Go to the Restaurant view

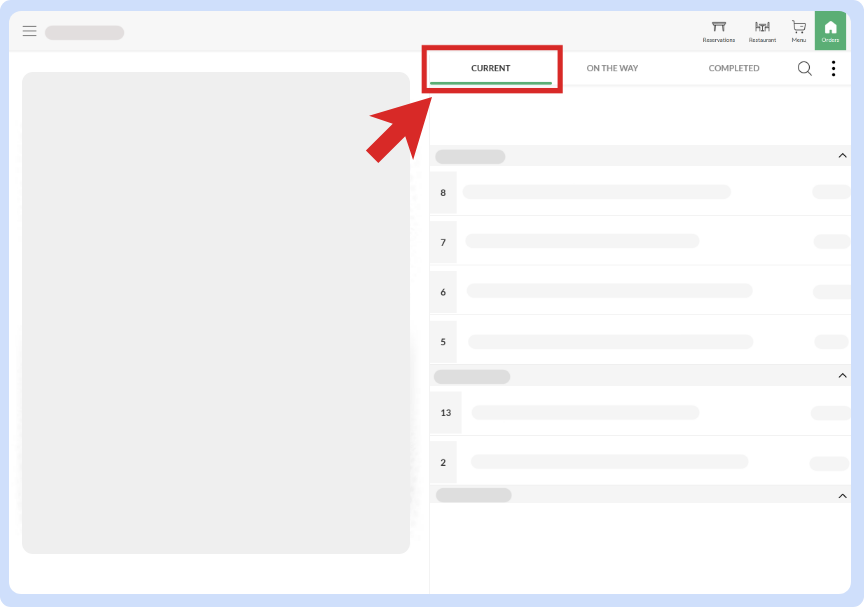point(762,30)
